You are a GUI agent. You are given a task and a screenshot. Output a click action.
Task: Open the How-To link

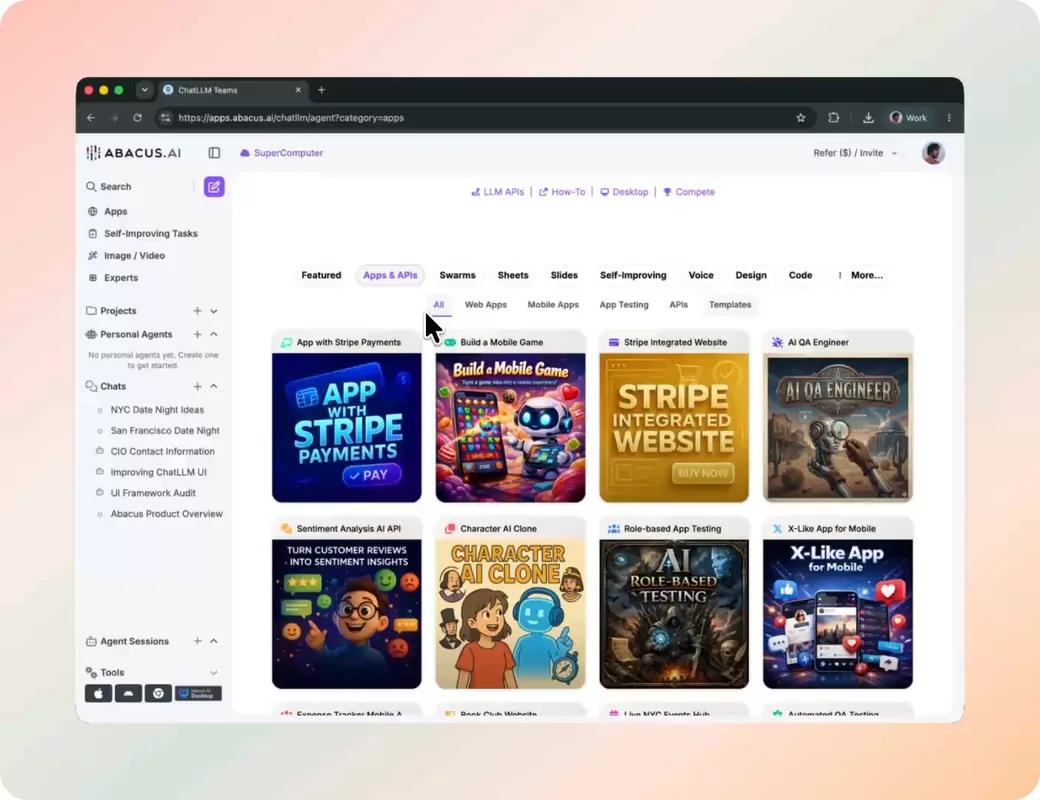tap(562, 192)
